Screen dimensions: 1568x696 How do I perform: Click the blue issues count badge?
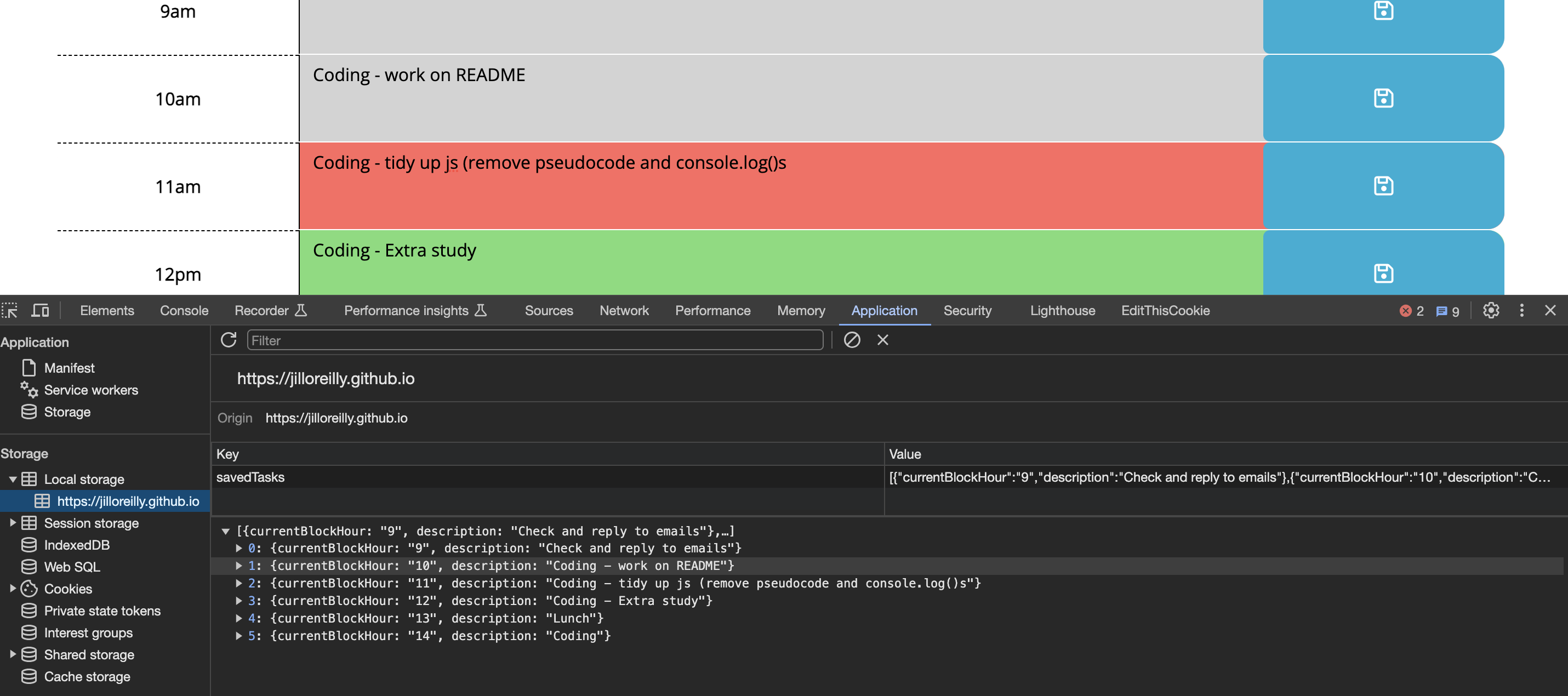(1447, 311)
